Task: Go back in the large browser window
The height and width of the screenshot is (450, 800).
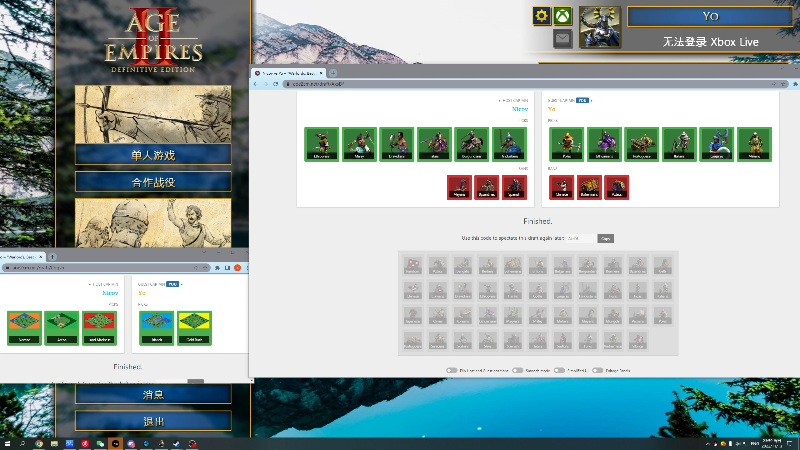Action: coord(256,84)
